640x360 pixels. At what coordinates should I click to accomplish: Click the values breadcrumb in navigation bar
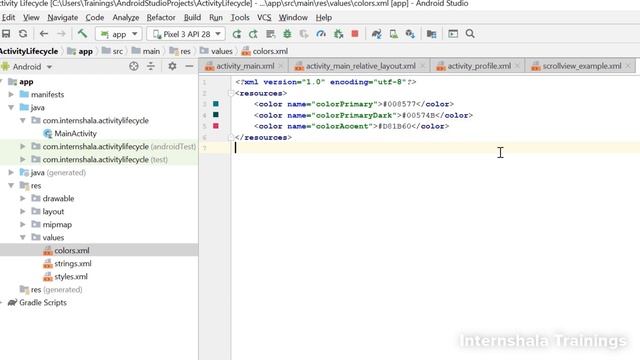tap(222, 51)
